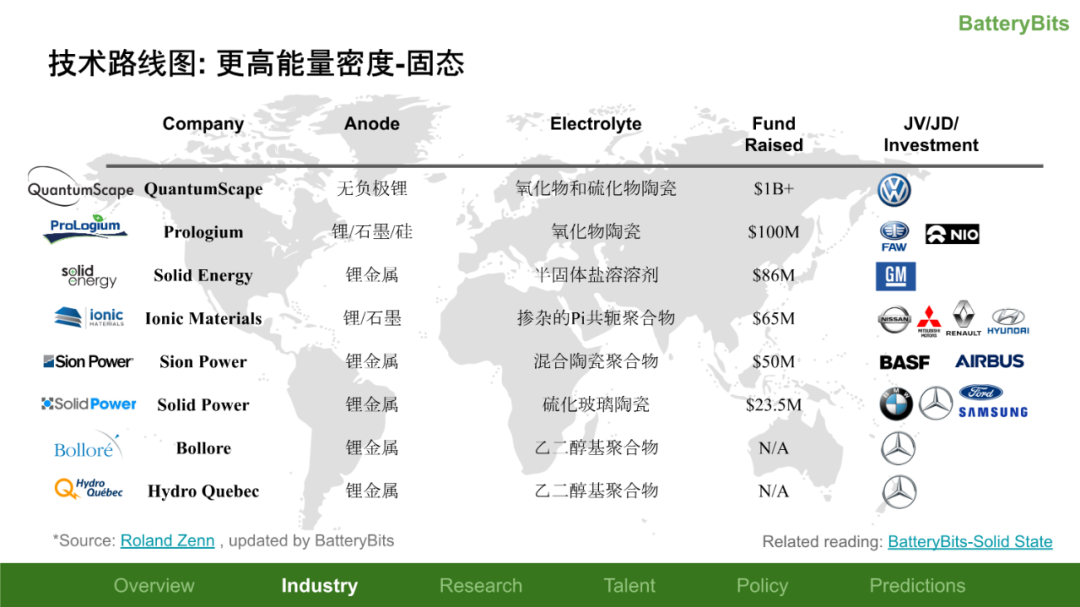Viewport: 1080px width, 607px height.
Task: Click the Solid Energy logo
Action: (x=89, y=276)
